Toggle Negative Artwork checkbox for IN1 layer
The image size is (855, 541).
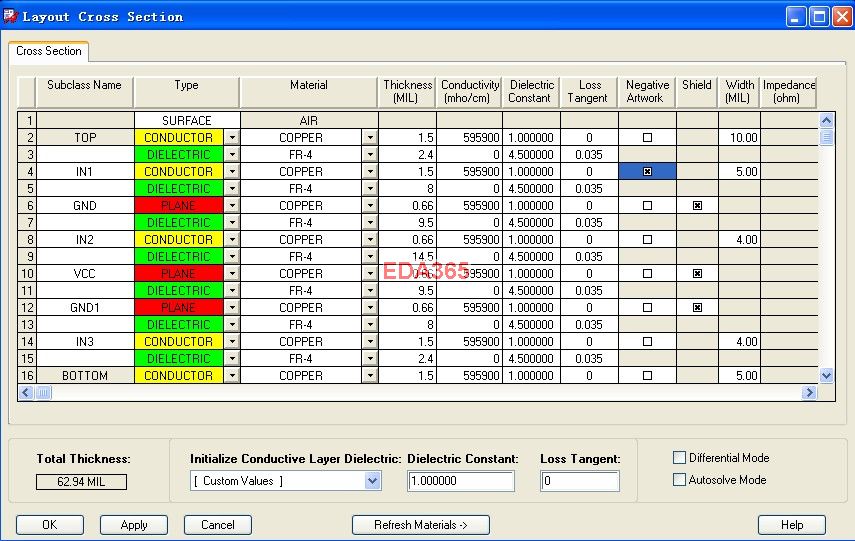[647, 172]
